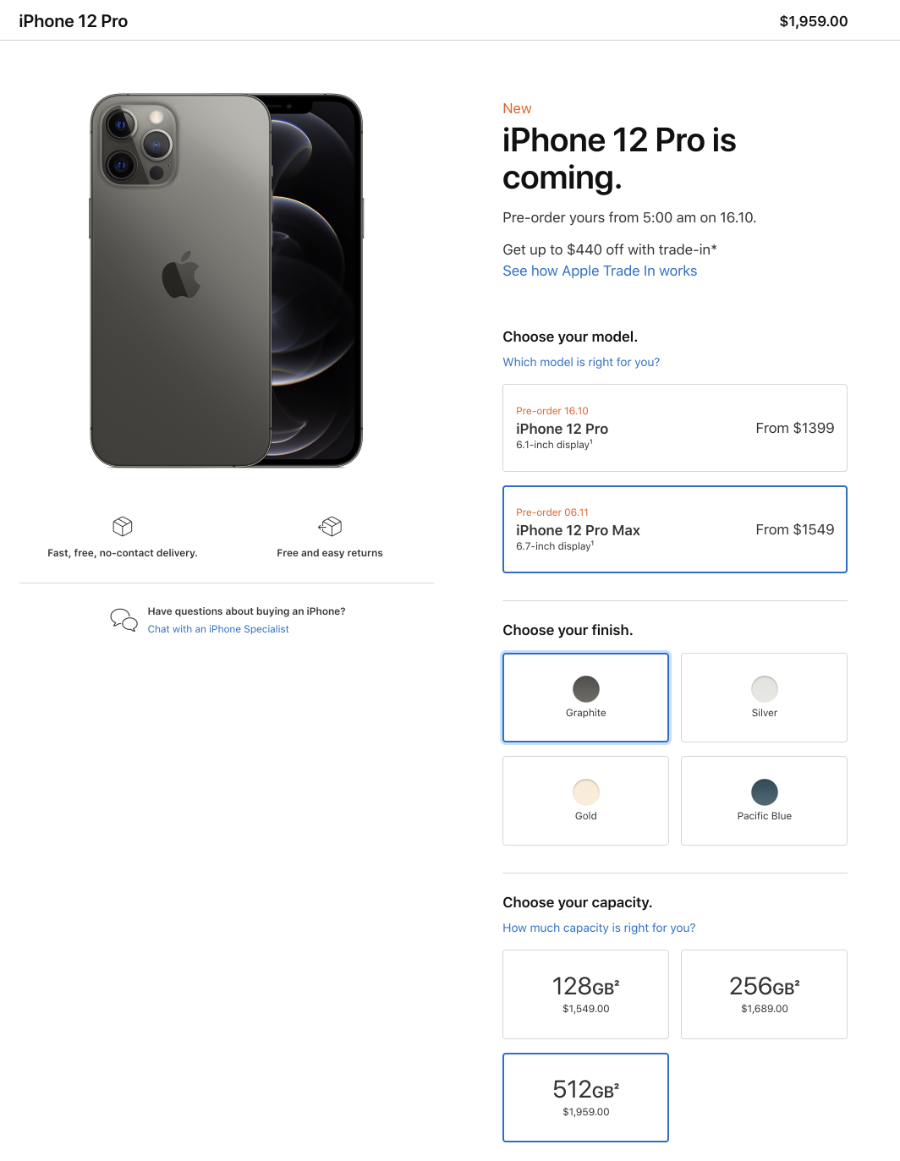Select the iPhone 12 Pro 6.1-inch model
The image size is (900, 1161).
point(674,428)
